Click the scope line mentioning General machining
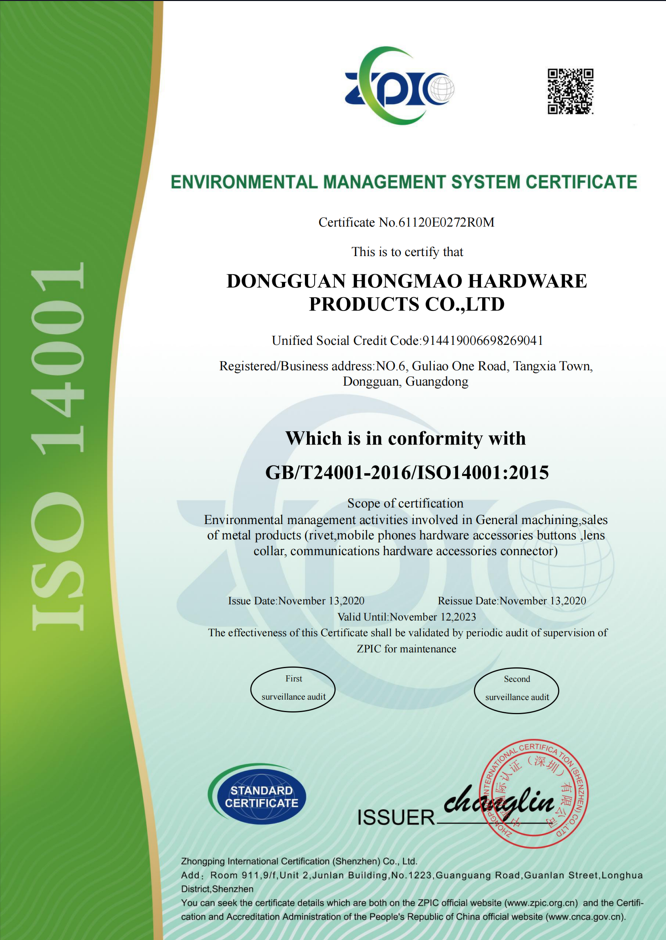This screenshot has height=940, width=666. pyautogui.click(x=406, y=519)
